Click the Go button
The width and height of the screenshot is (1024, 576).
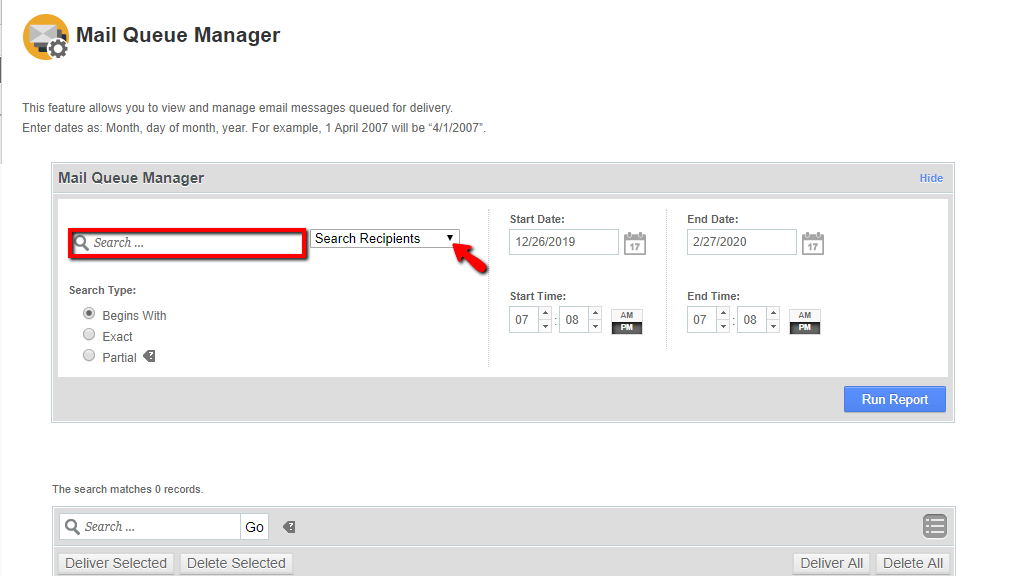pos(254,527)
